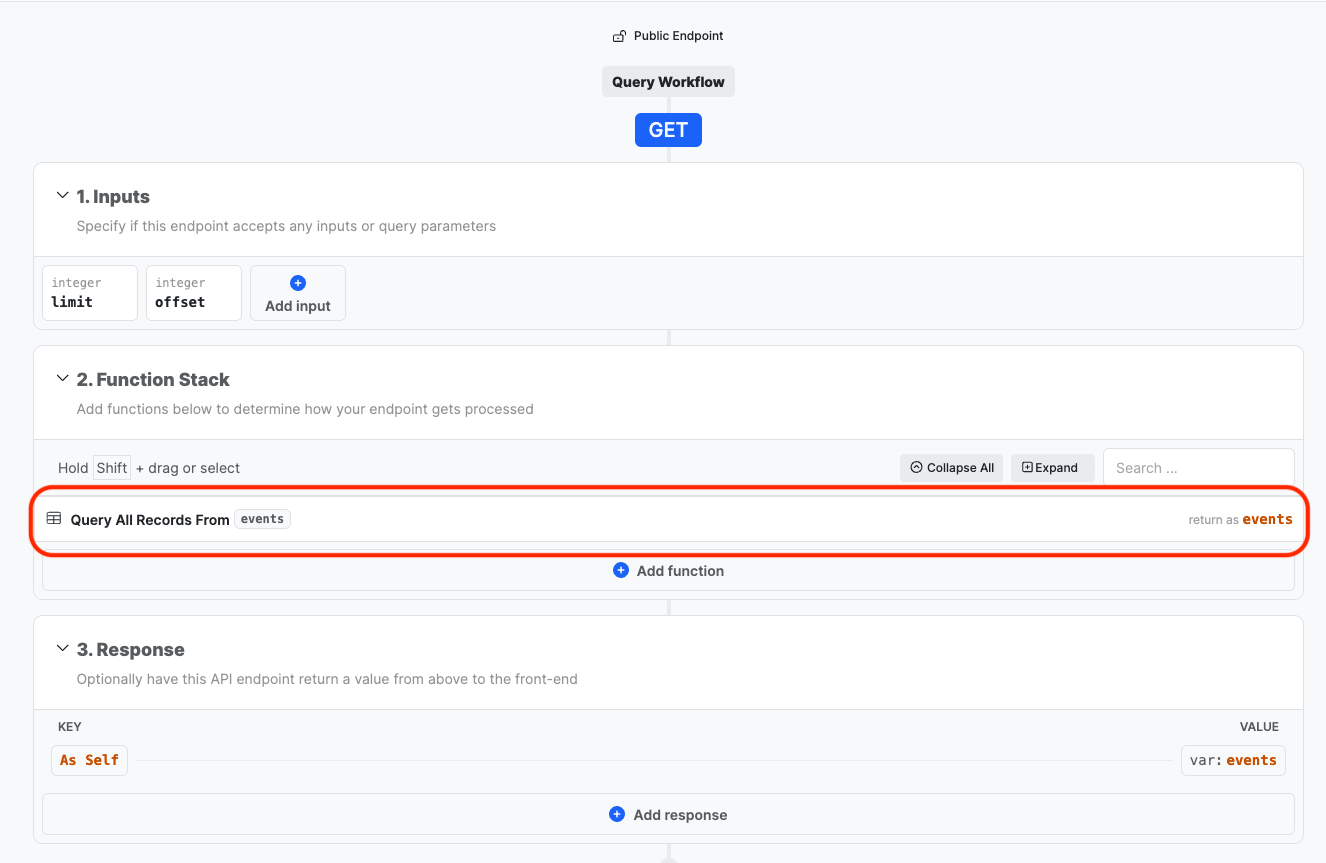Viewport: 1326px width, 863px height.
Task: Open the var: events response value
Action: click(x=1233, y=760)
